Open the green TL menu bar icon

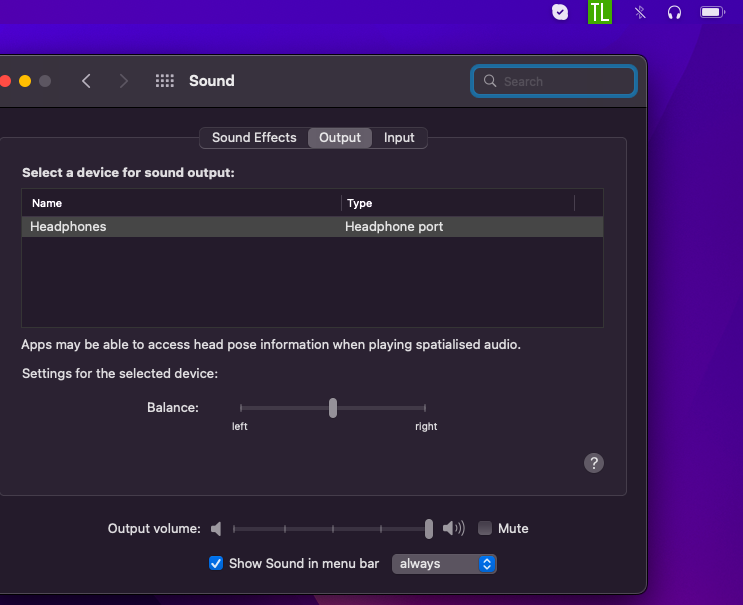(x=600, y=12)
